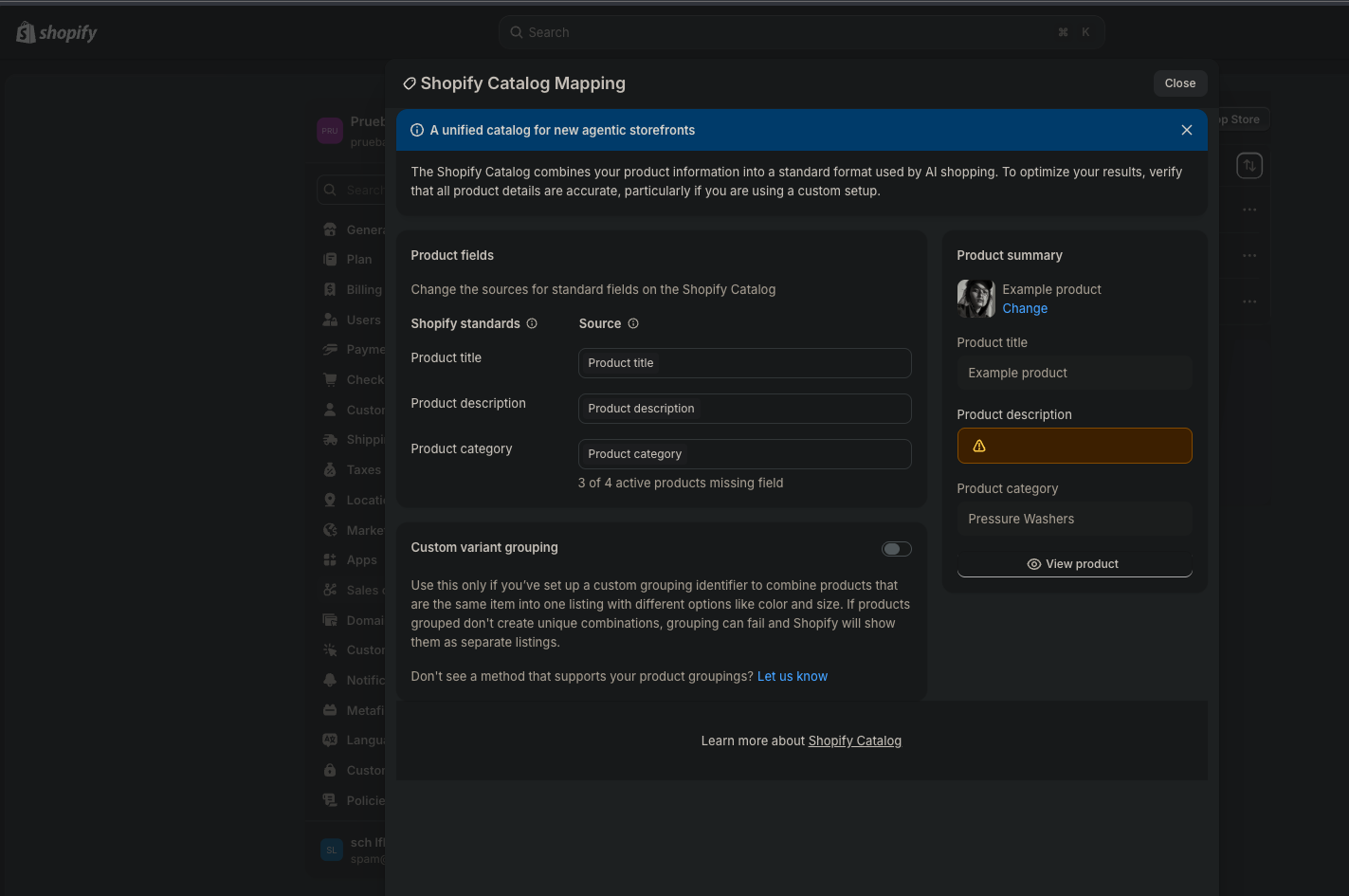
Task: Click the Locations pin icon in sidebar
Action: pos(330,500)
